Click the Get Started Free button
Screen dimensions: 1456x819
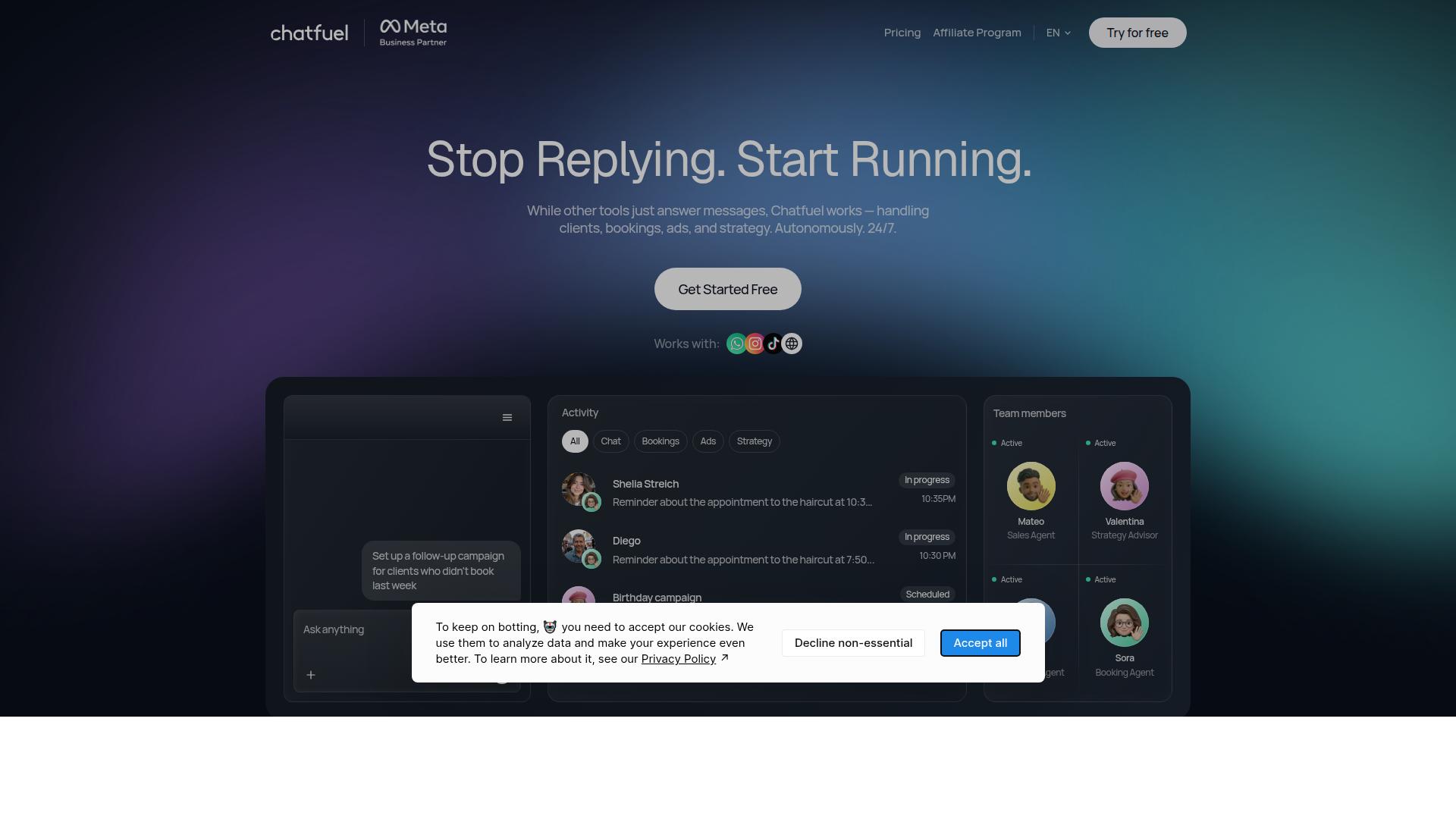[x=728, y=289]
